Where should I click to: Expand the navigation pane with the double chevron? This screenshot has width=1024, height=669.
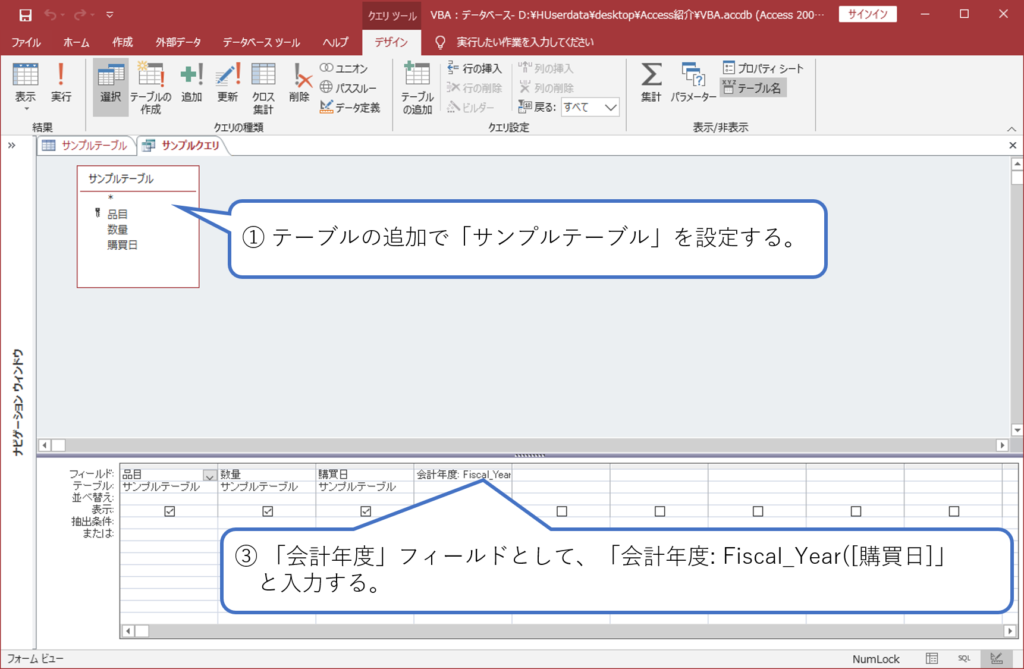coord(12,145)
